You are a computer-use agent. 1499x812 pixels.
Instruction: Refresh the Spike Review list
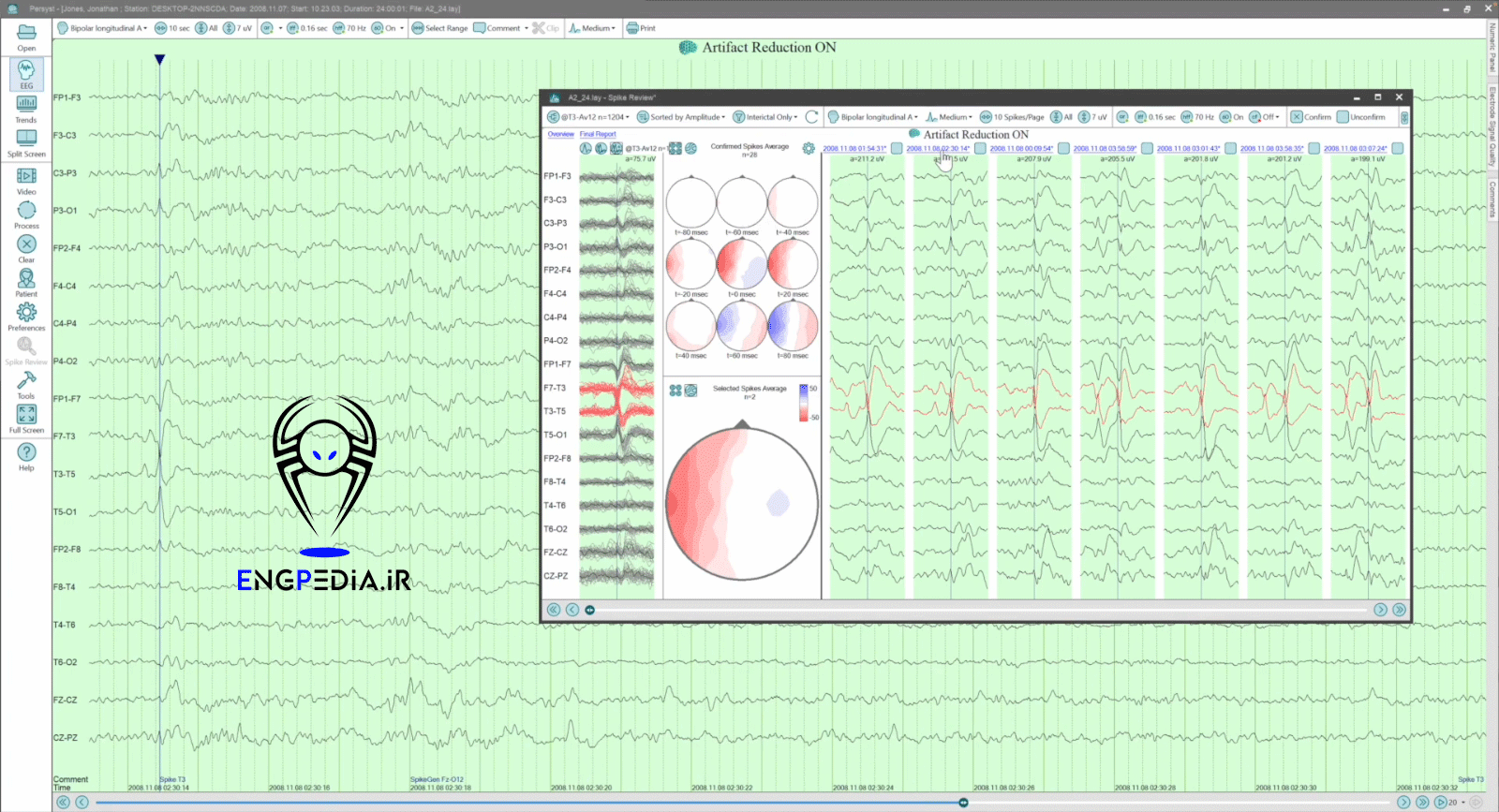[811, 117]
